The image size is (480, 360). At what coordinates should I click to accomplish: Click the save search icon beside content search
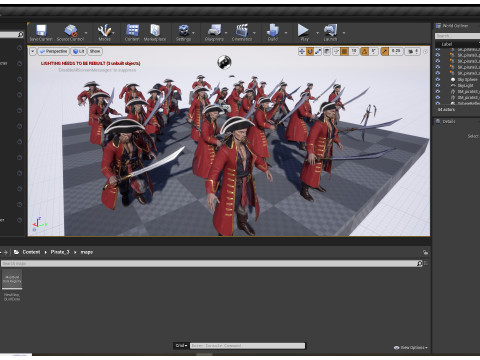pyautogui.click(x=426, y=263)
